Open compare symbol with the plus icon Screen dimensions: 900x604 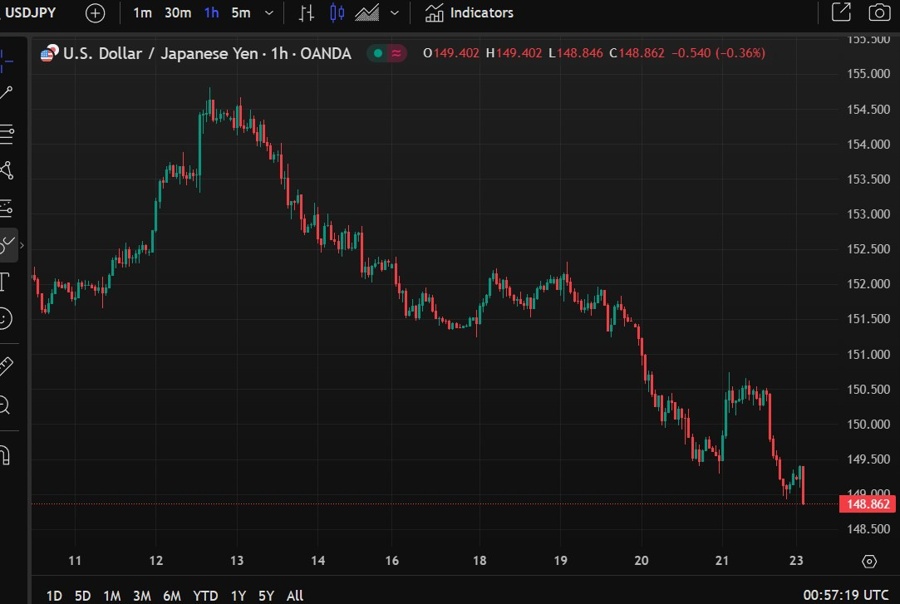click(x=95, y=13)
